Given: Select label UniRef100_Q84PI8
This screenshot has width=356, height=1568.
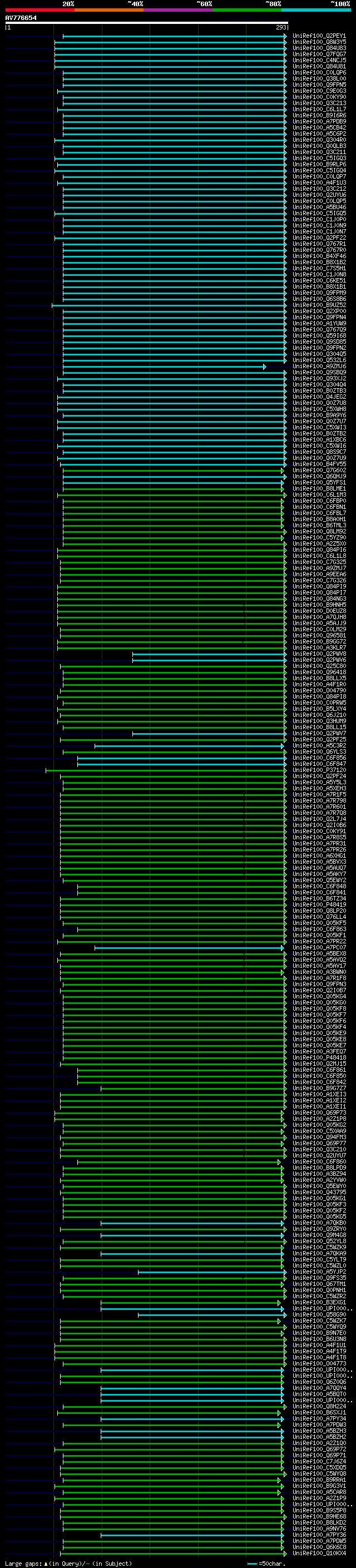Looking at the screenshot, I should [x=319, y=697].
